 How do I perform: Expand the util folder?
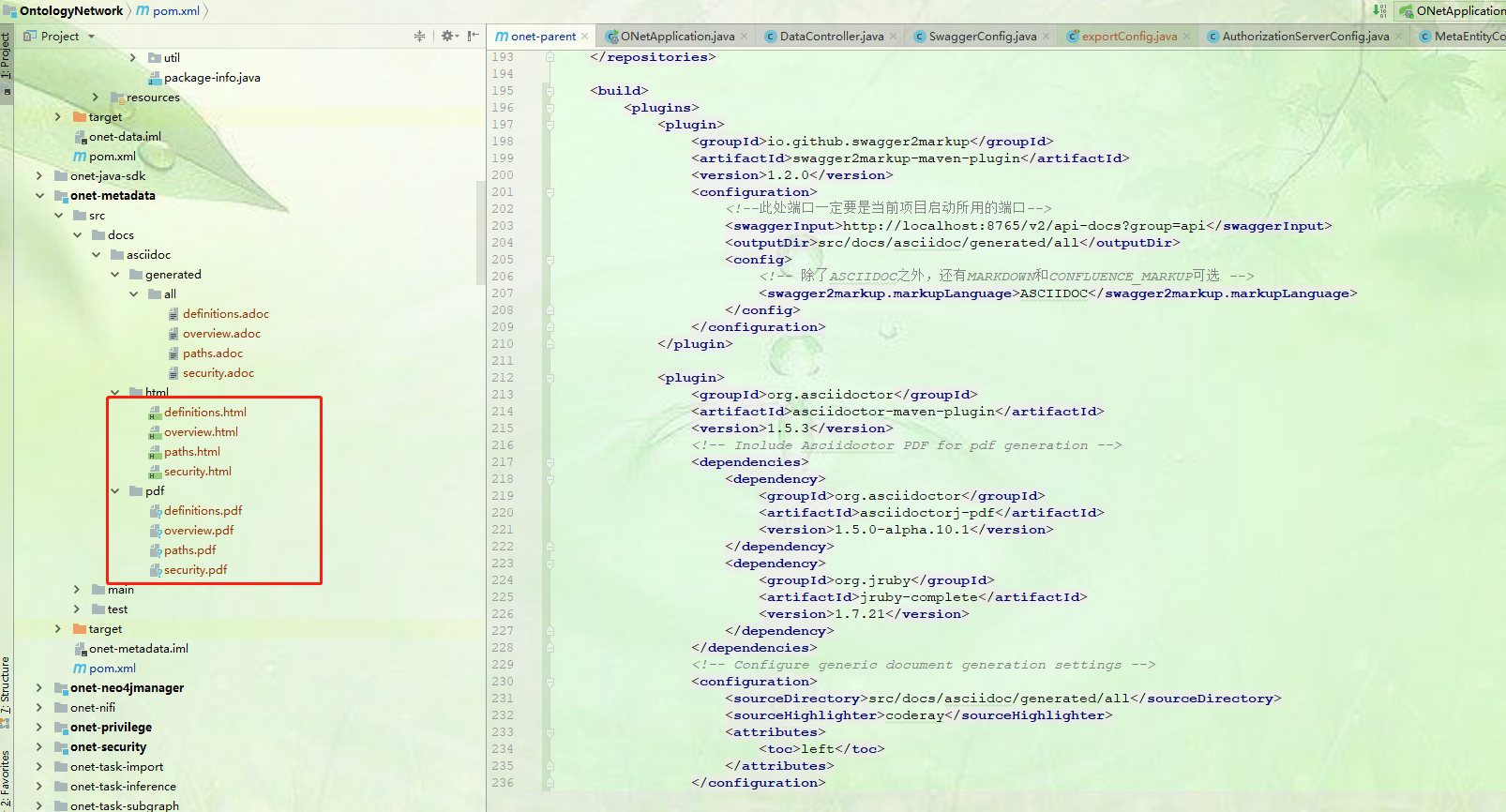(133, 58)
